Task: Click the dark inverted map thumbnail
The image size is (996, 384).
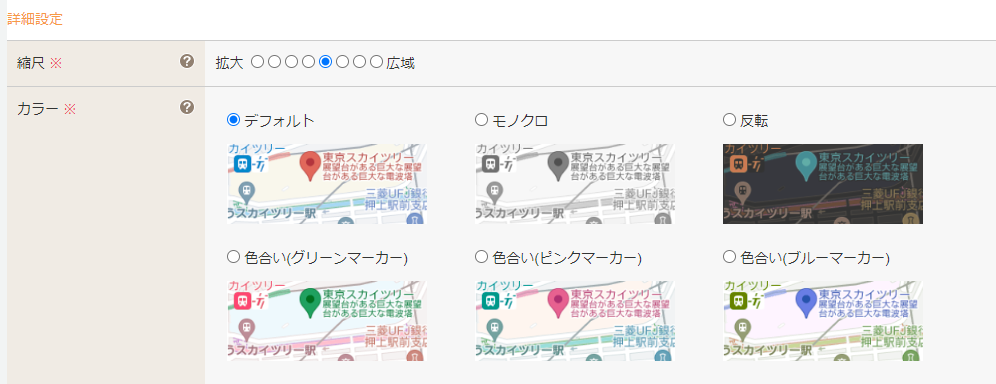Action: coord(823,183)
